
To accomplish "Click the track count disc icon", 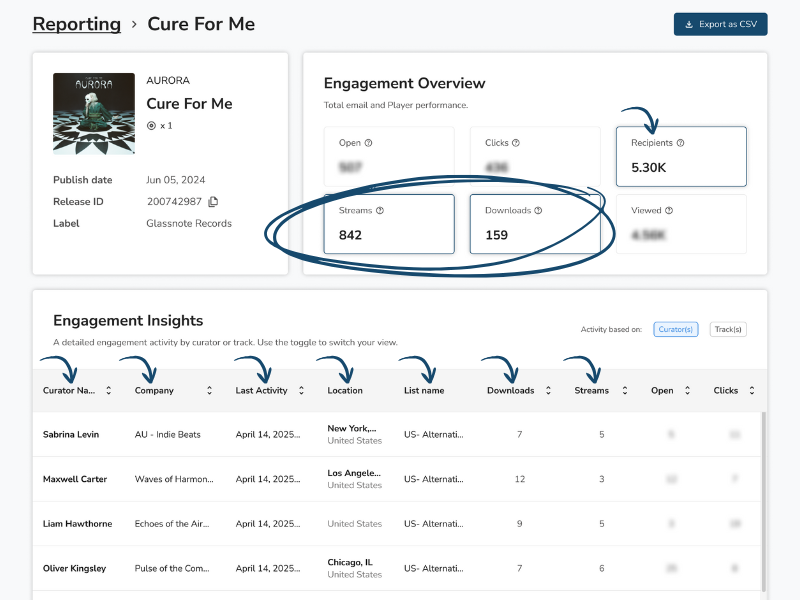I will (151, 126).
